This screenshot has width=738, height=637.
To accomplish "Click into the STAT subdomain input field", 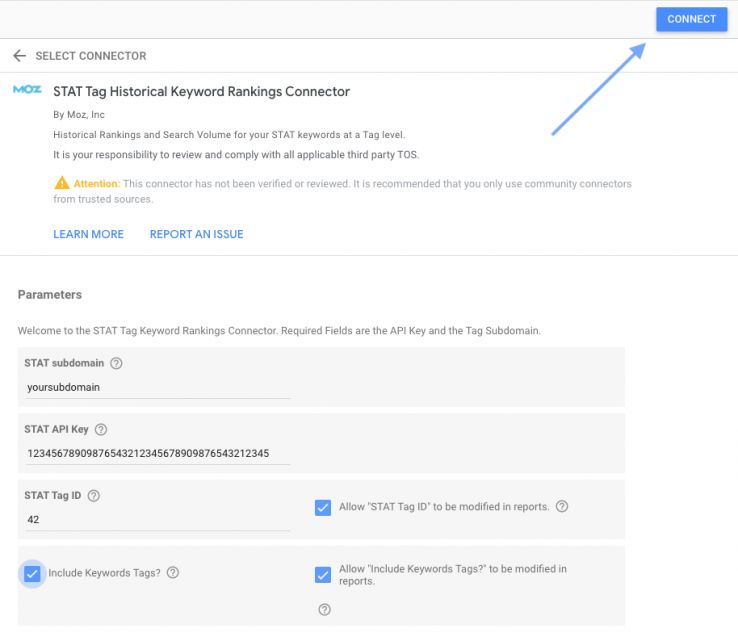I will tap(158, 387).
